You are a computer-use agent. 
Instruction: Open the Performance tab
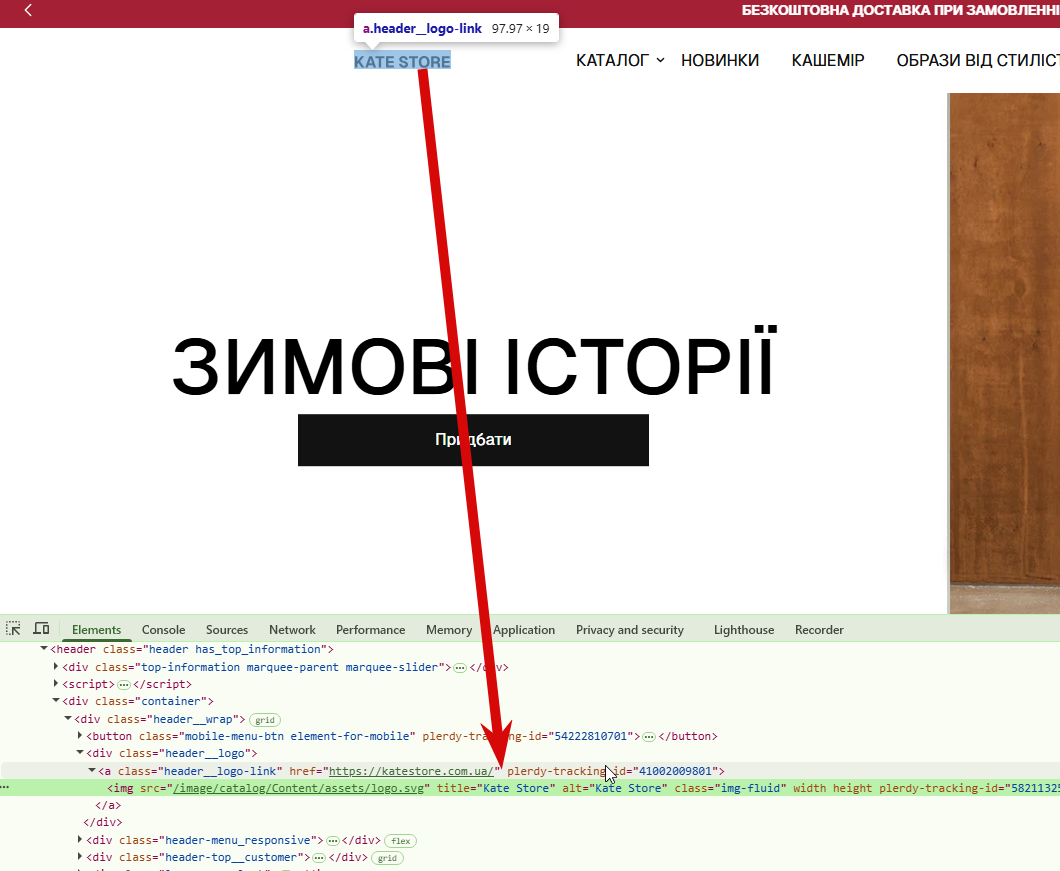(370, 630)
